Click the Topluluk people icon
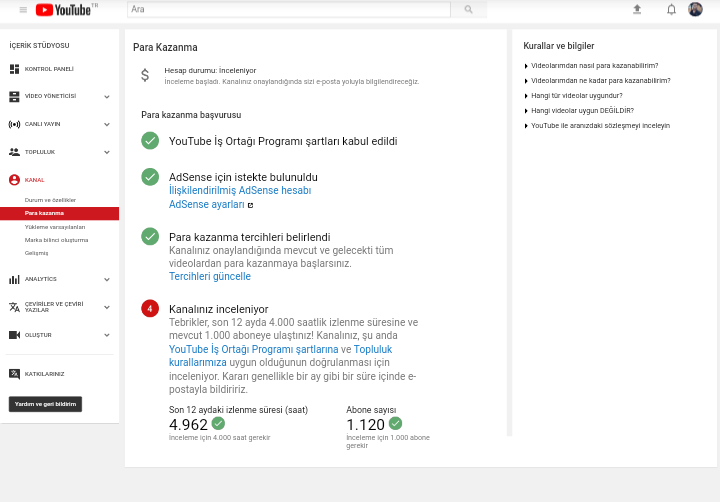This screenshot has height=502, width=720. tap(14, 152)
